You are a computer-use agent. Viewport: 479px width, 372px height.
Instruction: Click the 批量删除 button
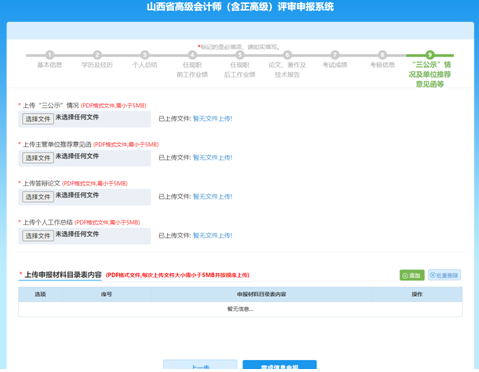pos(444,275)
